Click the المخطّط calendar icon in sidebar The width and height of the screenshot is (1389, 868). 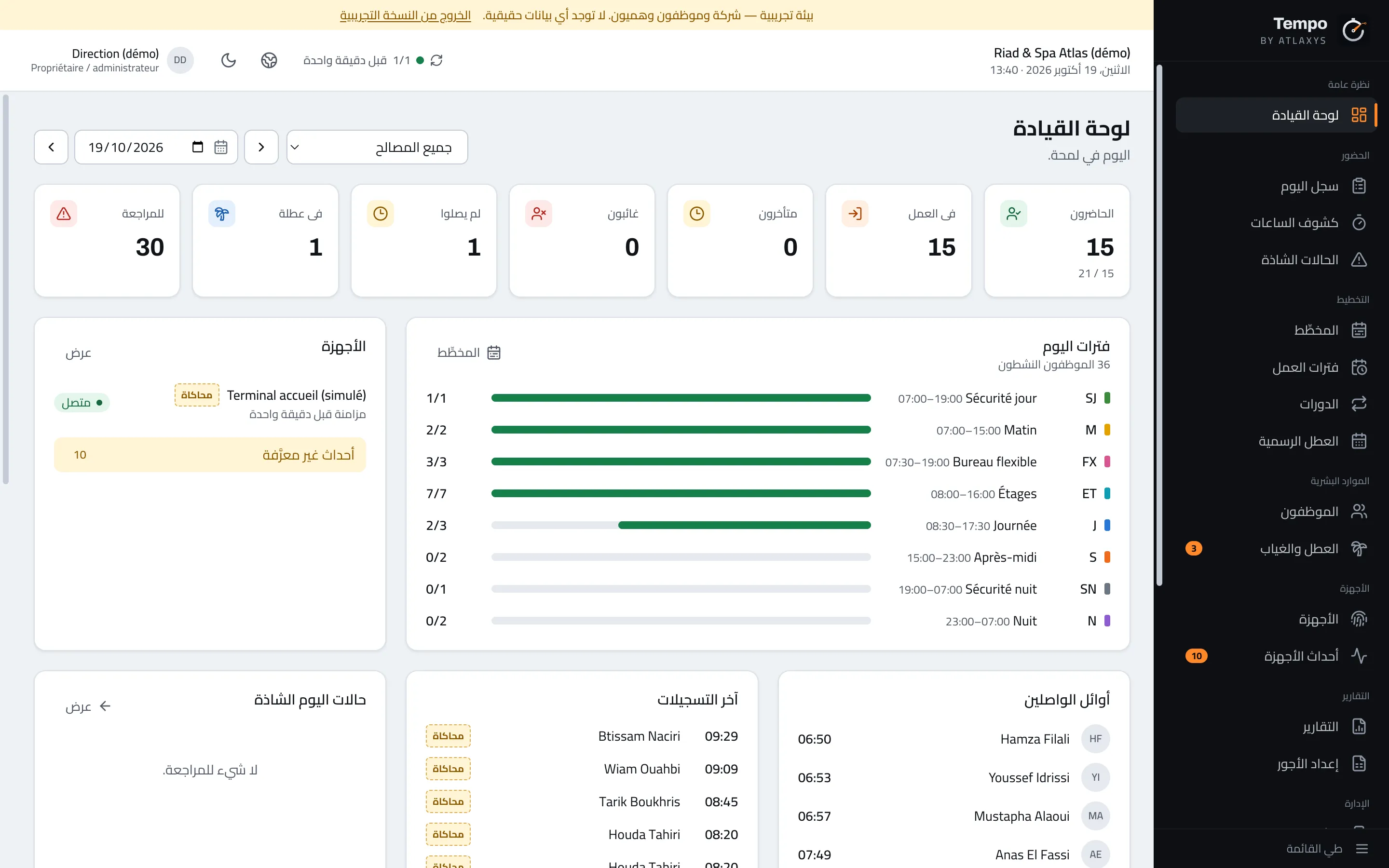coord(1359,330)
